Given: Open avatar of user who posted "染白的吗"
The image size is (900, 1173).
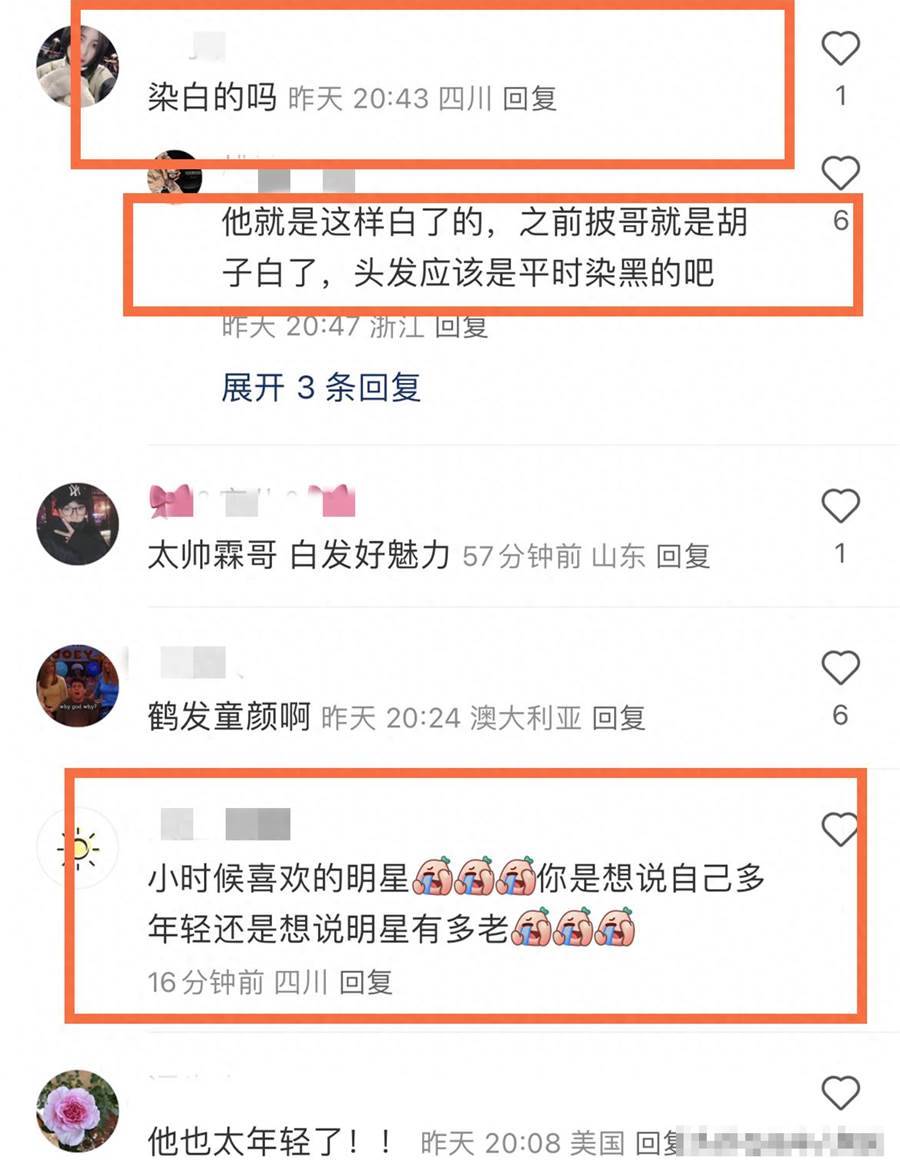Looking at the screenshot, I should (x=77, y=65).
